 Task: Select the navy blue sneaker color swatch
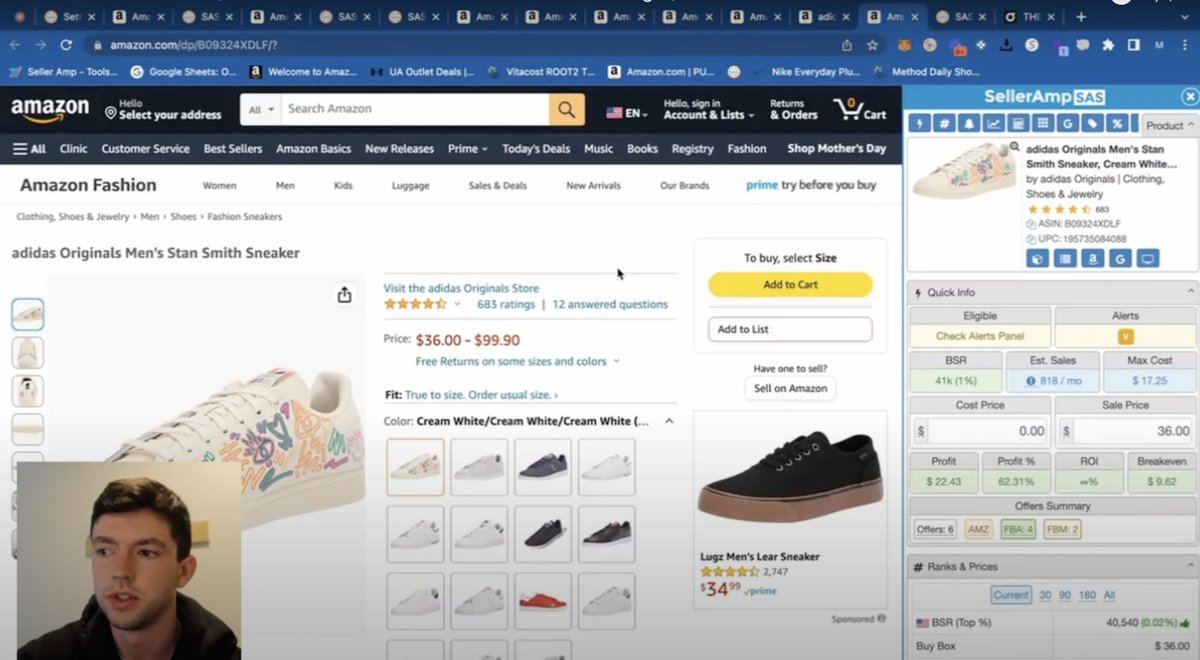[543, 468]
